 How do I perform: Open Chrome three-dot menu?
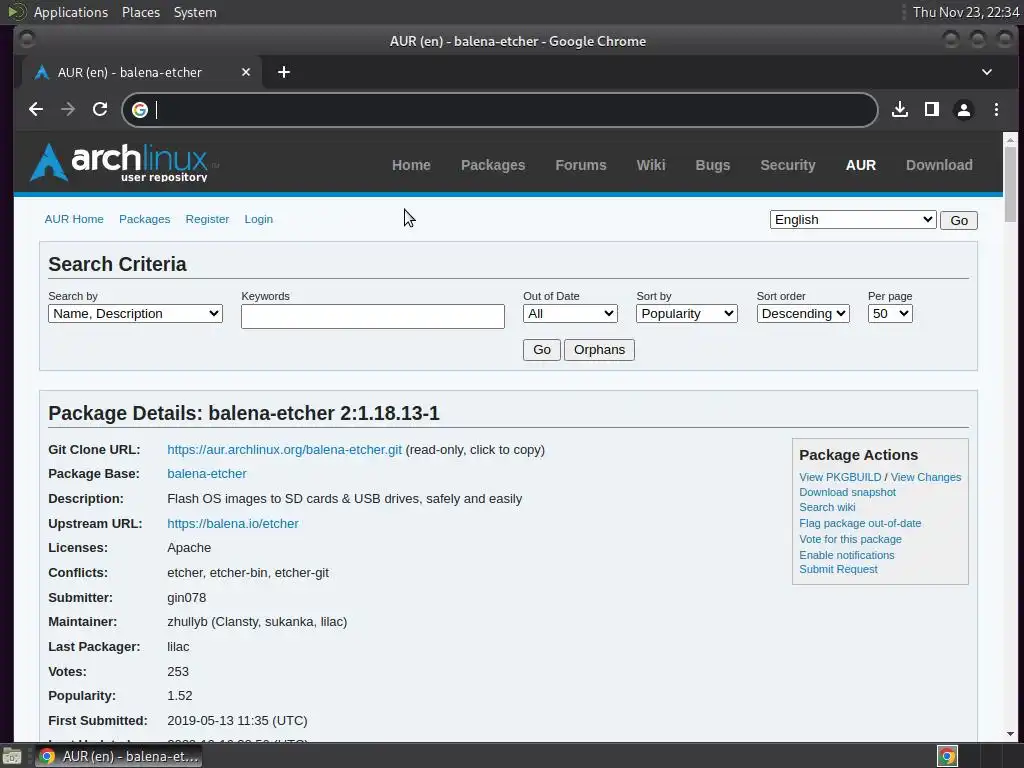point(996,109)
